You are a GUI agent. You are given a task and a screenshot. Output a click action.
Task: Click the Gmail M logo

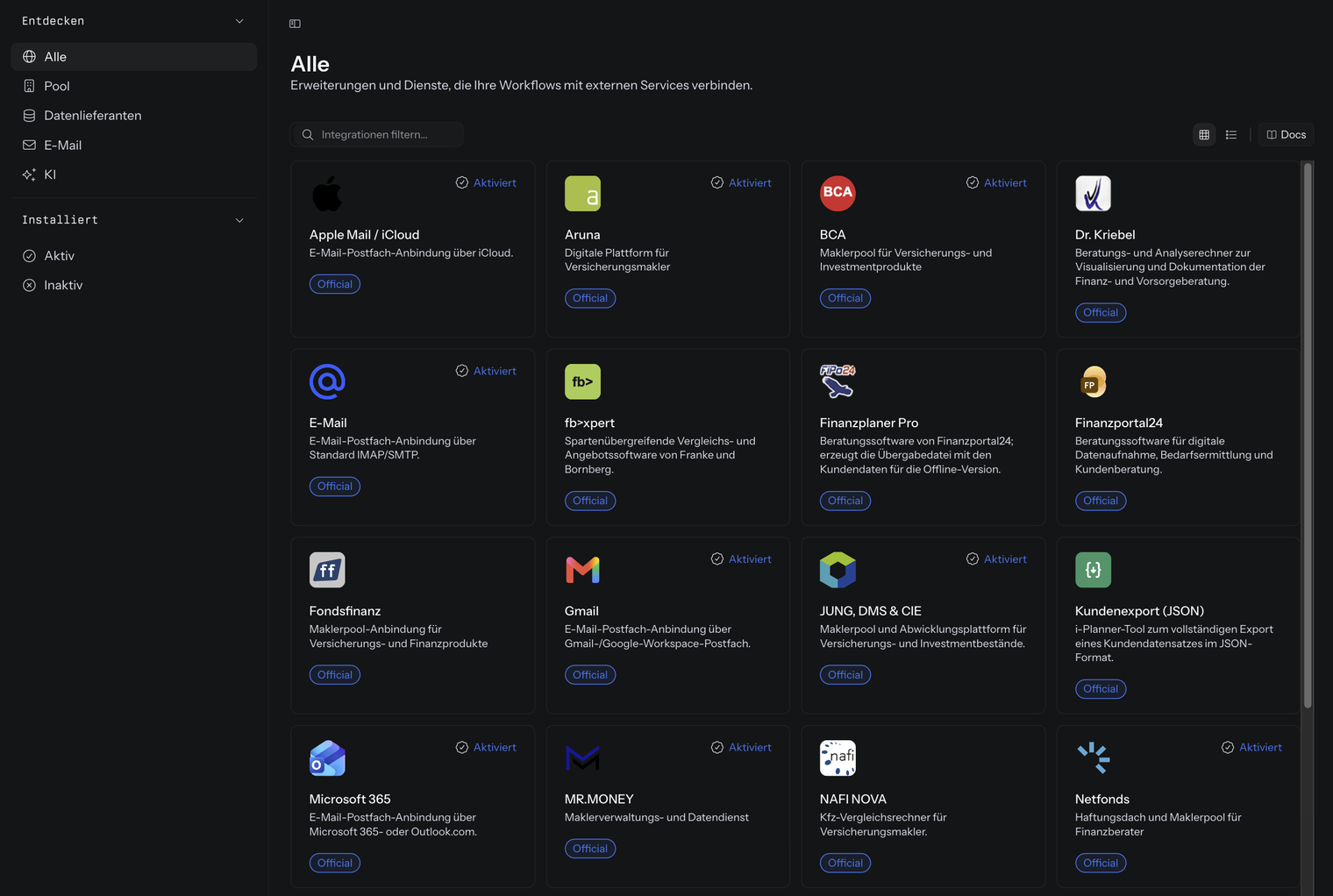tap(582, 570)
